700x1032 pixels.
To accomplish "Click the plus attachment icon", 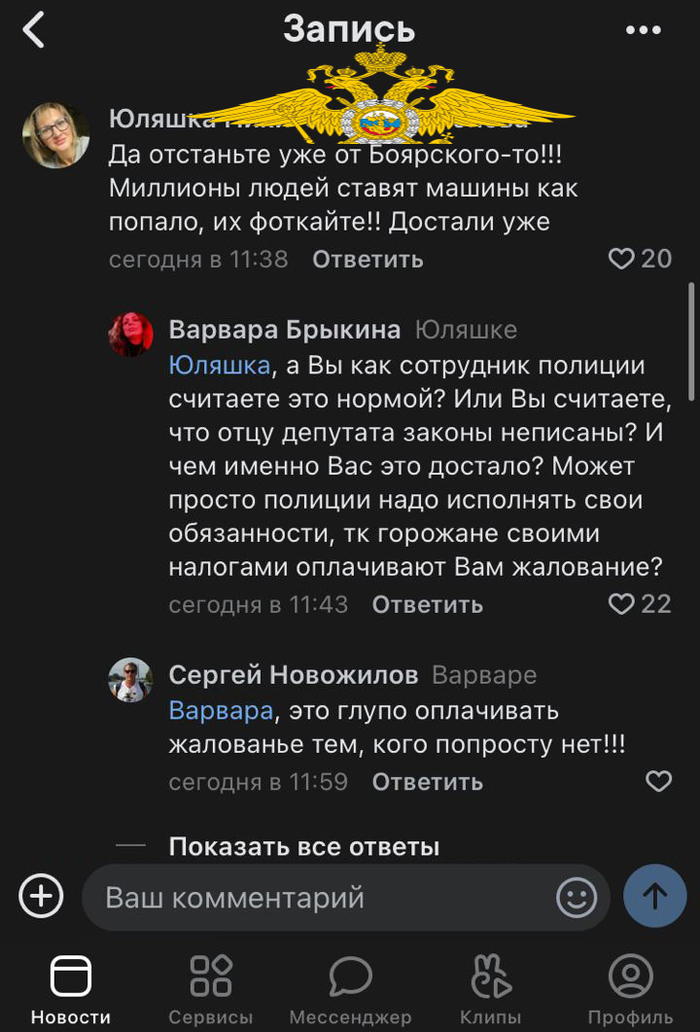I will [x=41, y=896].
